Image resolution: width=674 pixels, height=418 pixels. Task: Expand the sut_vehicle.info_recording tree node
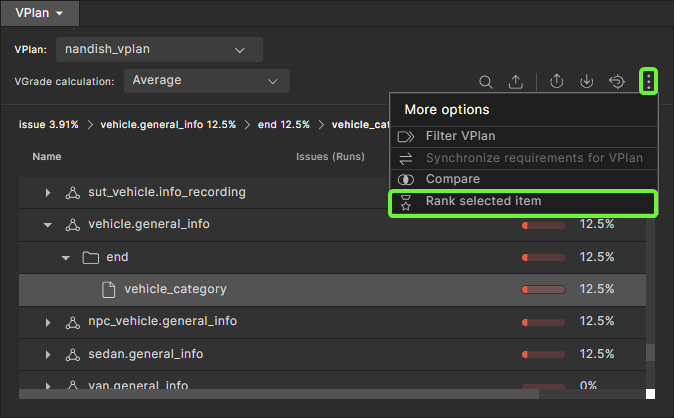click(48, 192)
